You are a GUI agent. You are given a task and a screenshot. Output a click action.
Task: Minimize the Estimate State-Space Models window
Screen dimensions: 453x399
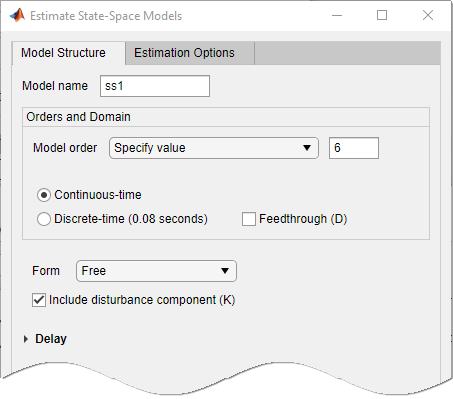click(337, 15)
